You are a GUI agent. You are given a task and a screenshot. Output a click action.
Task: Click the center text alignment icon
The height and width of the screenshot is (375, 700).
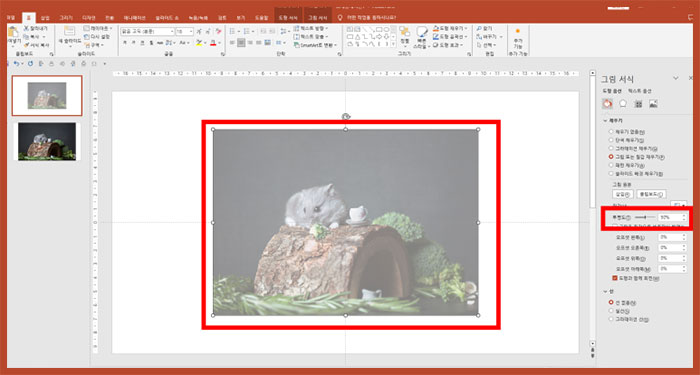(241, 42)
